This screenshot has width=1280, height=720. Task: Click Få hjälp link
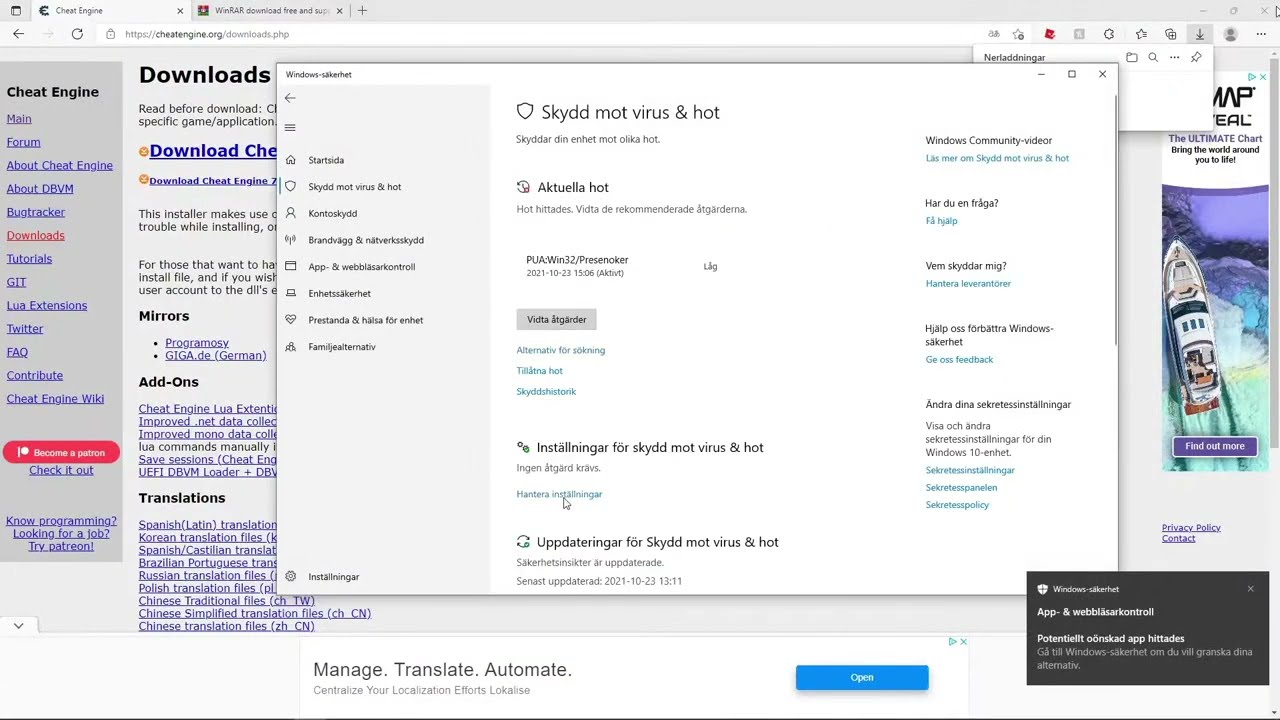941,221
